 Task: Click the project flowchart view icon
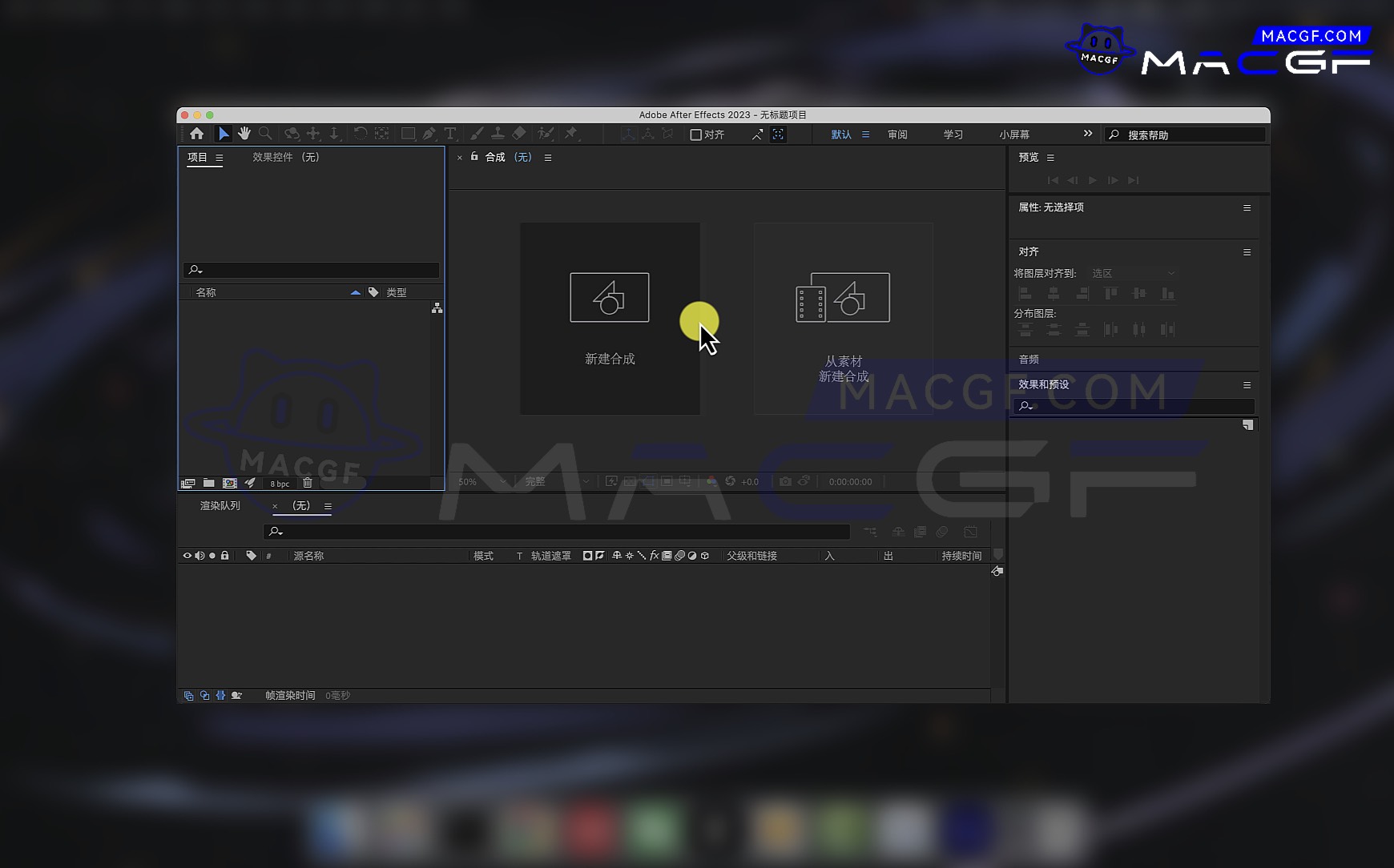point(437,308)
